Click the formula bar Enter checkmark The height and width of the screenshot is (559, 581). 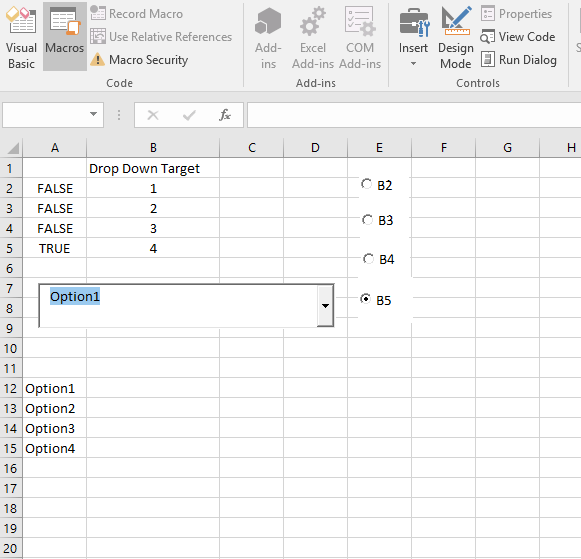[x=189, y=115]
